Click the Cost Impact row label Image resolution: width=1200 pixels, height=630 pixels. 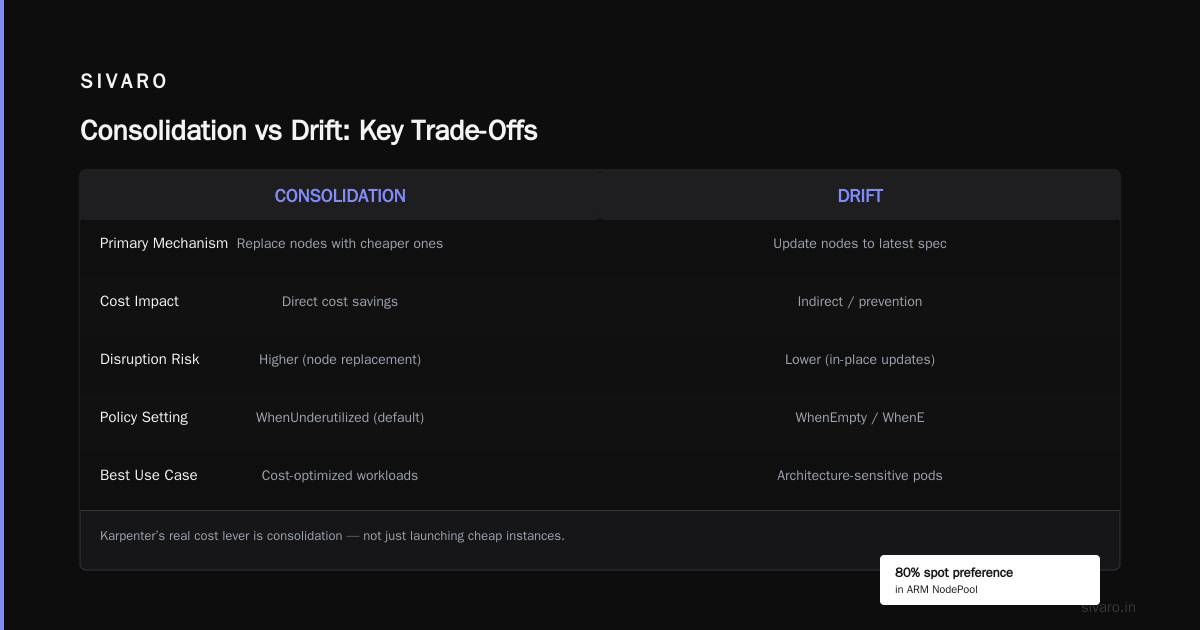point(139,301)
